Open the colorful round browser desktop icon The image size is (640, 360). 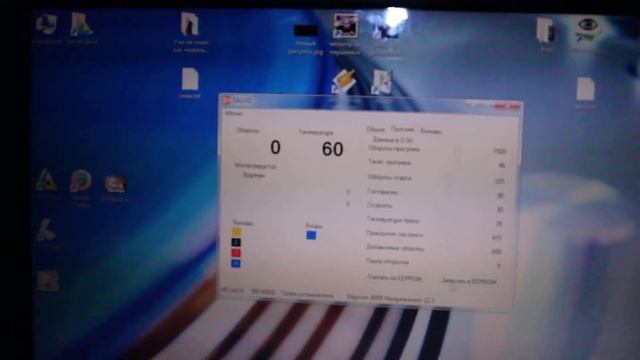(80, 181)
